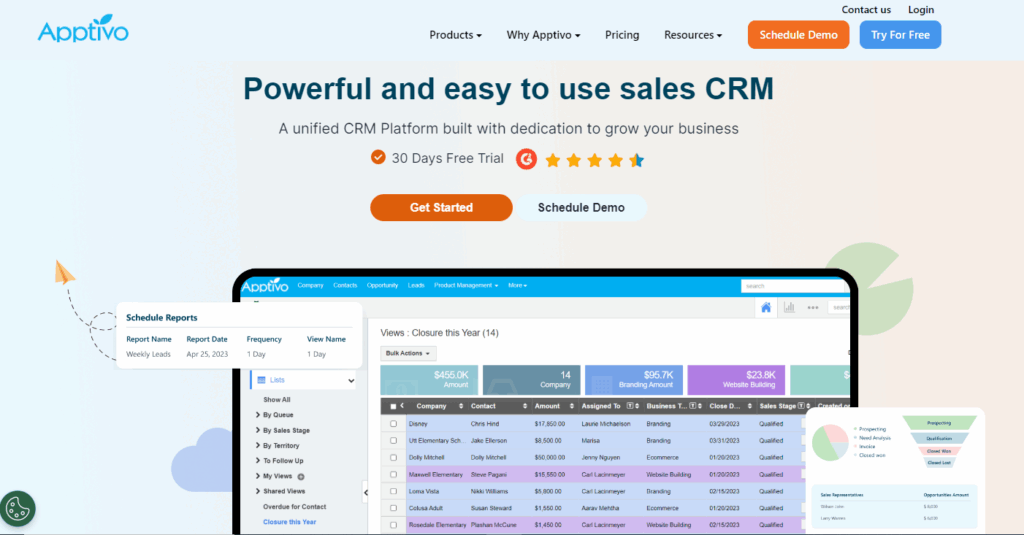Image resolution: width=1024 pixels, height=535 pixels.
Task: Click the 14 Company summary tile
Action: 531,380
